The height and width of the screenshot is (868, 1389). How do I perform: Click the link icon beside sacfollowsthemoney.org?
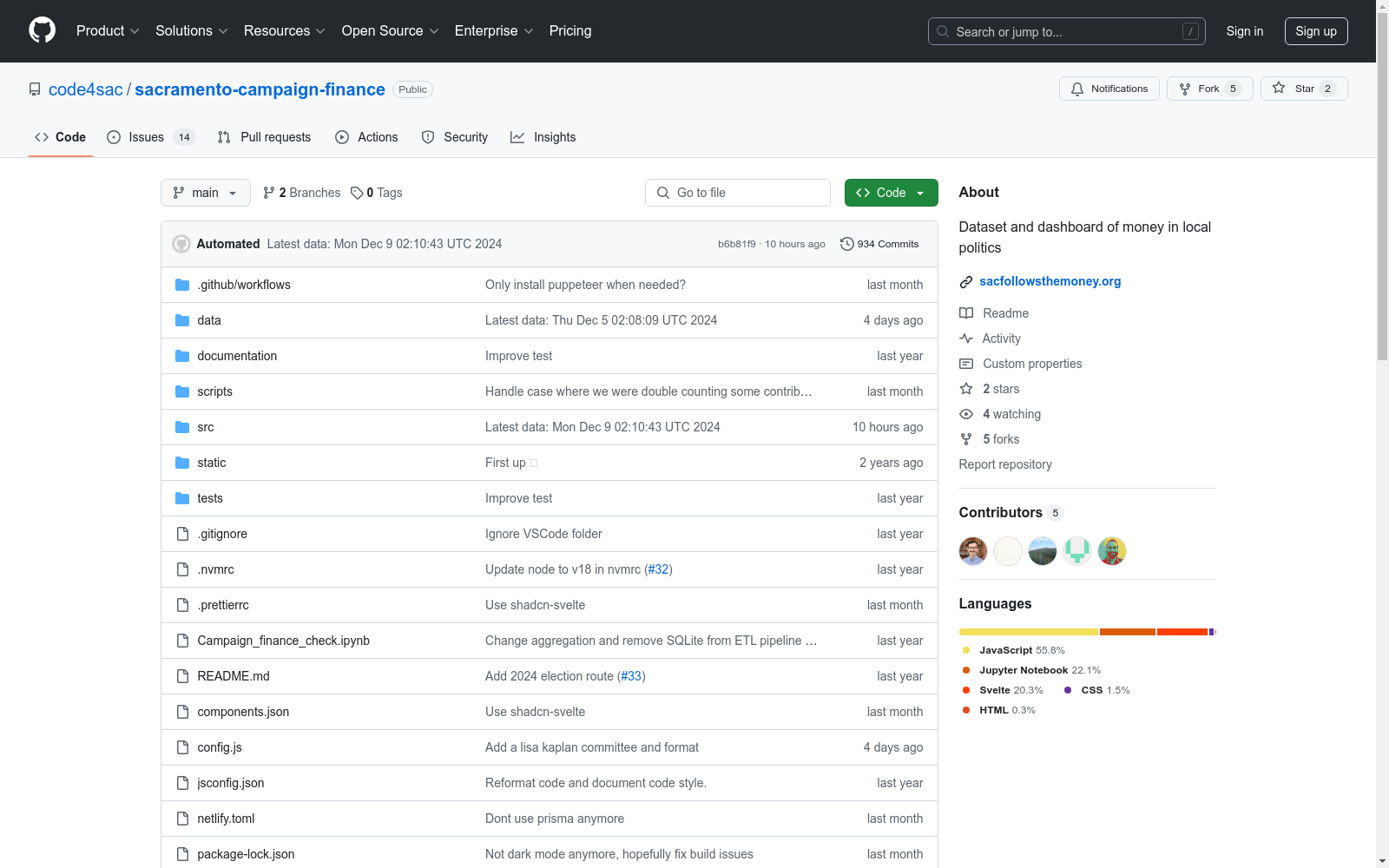pyautogui.click(x=966, y=282)
